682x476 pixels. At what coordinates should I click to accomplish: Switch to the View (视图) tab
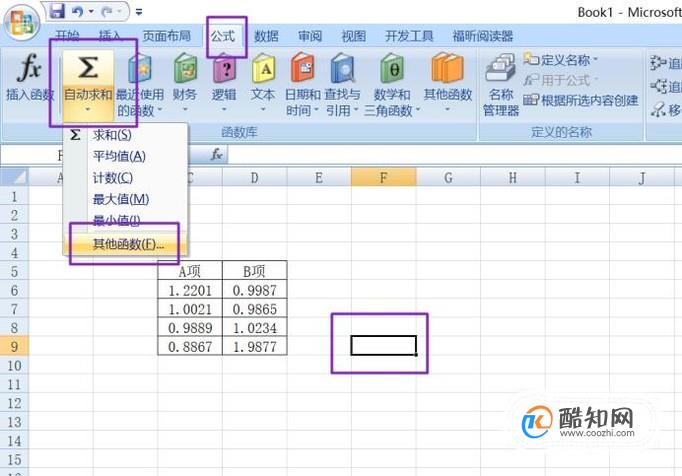[353, 36]
